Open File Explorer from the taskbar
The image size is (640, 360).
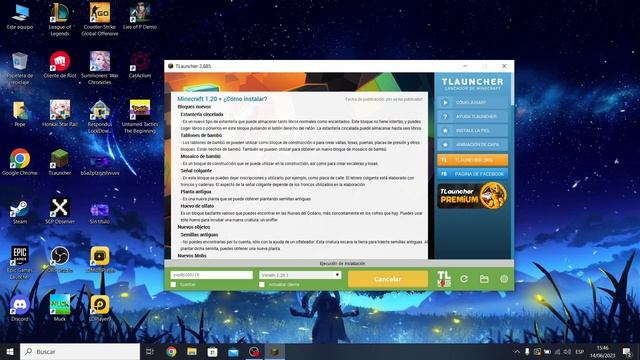(x=192, y=351)
